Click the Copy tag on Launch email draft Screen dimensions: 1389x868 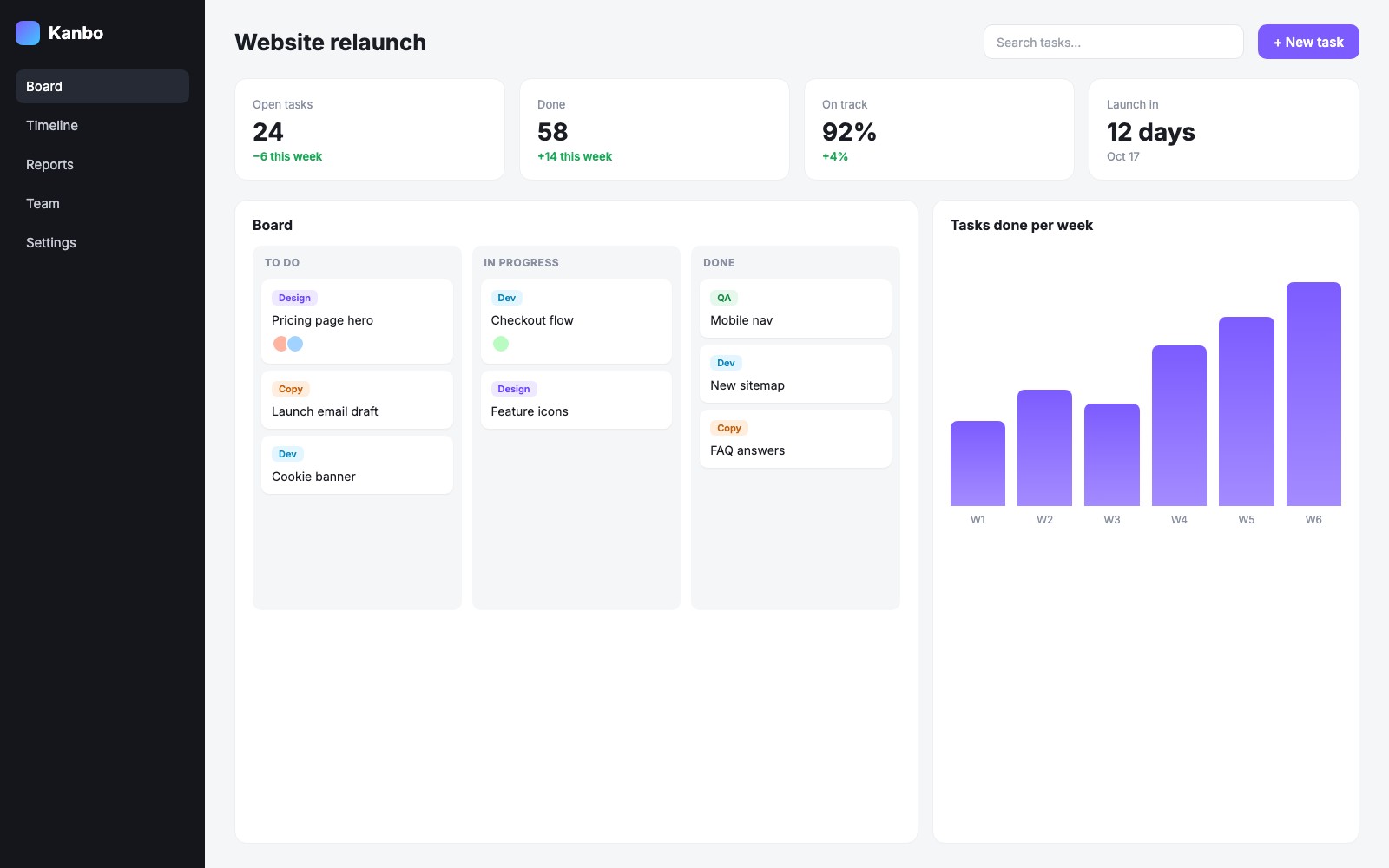pyautogui.click(x=291, y=389)
